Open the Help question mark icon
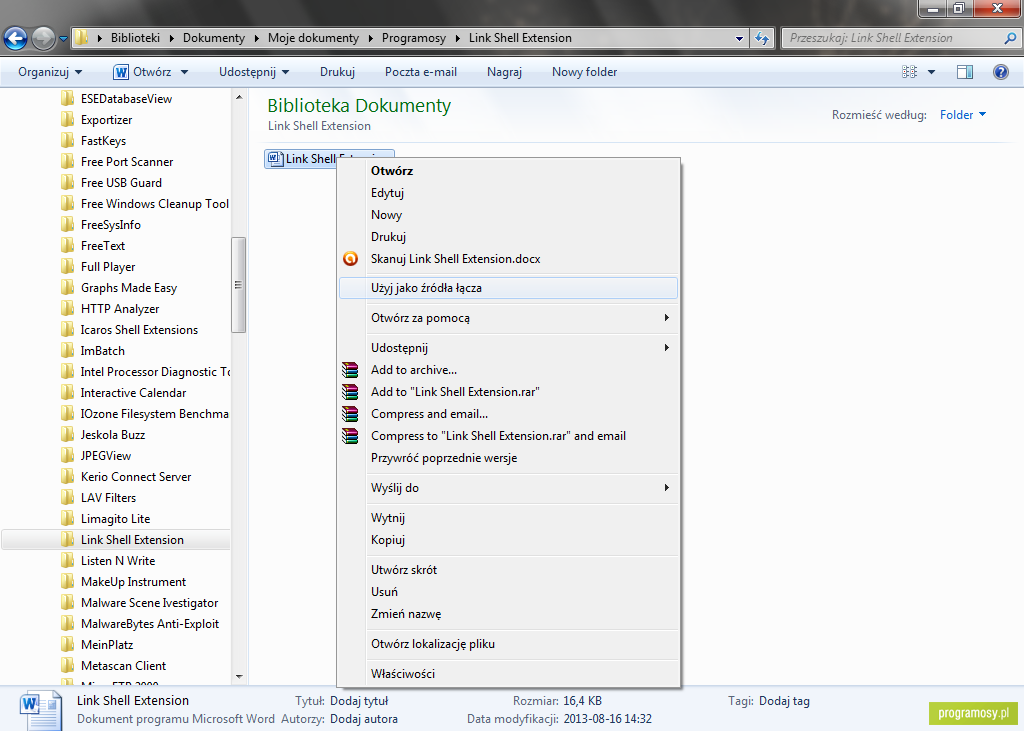The height and width of the screenshot is (731, 1024). click(x=1000, y=72)
